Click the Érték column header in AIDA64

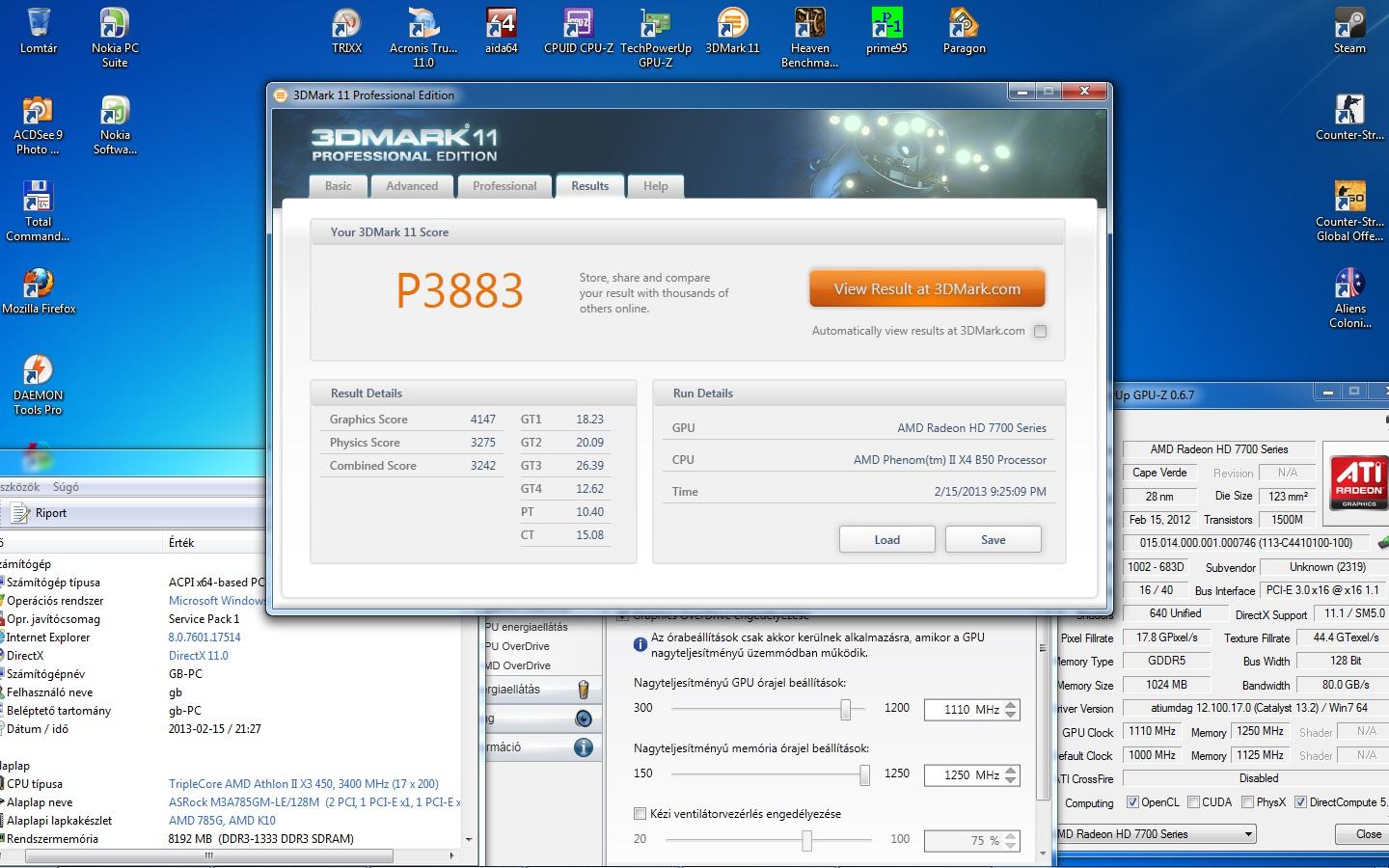(x=181, y=543)
